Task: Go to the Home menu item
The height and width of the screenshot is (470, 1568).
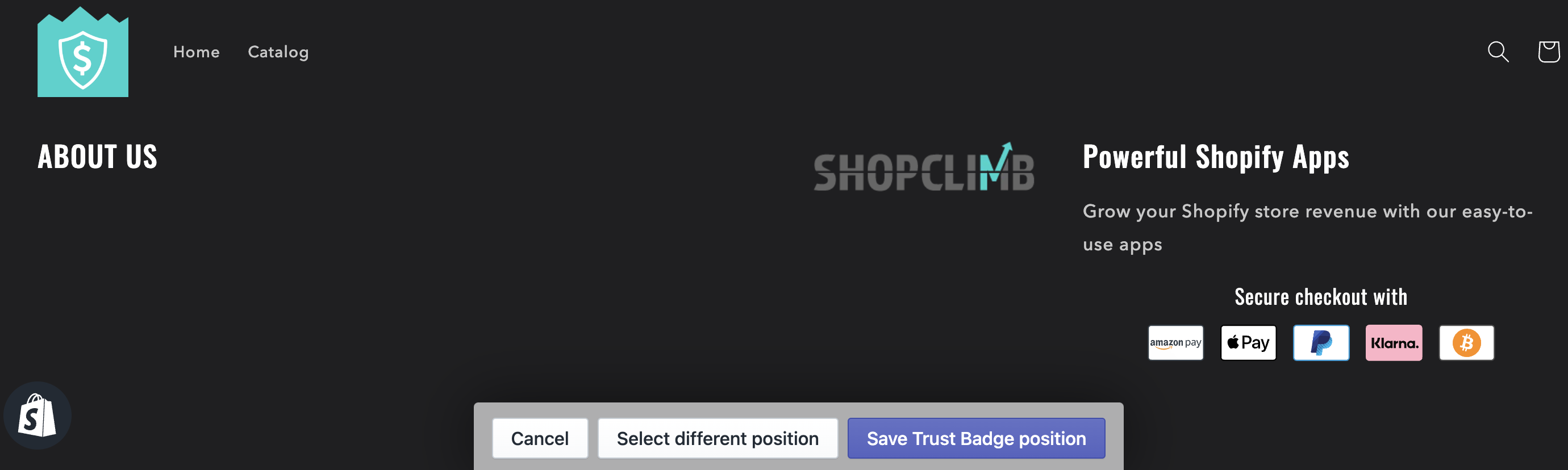Action: (x=197, y=52)
